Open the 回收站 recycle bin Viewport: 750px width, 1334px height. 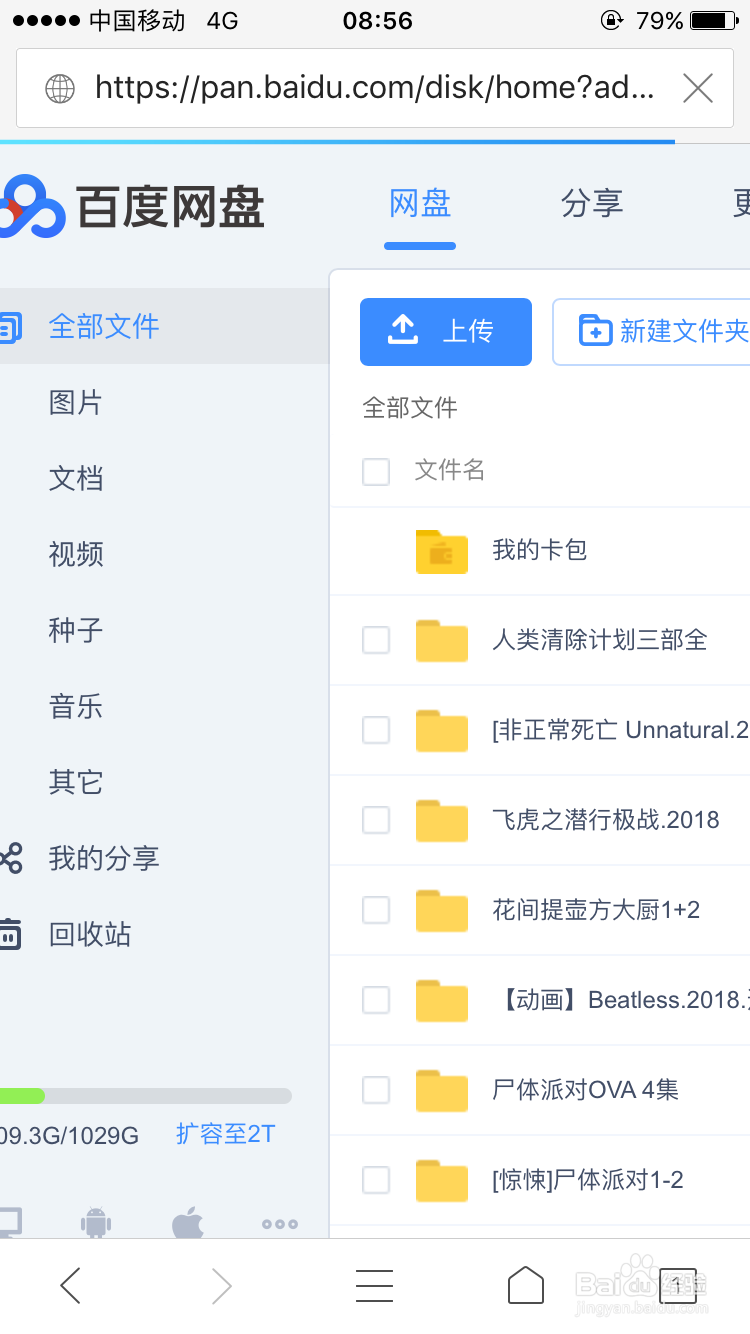click(x=89, y=933)
